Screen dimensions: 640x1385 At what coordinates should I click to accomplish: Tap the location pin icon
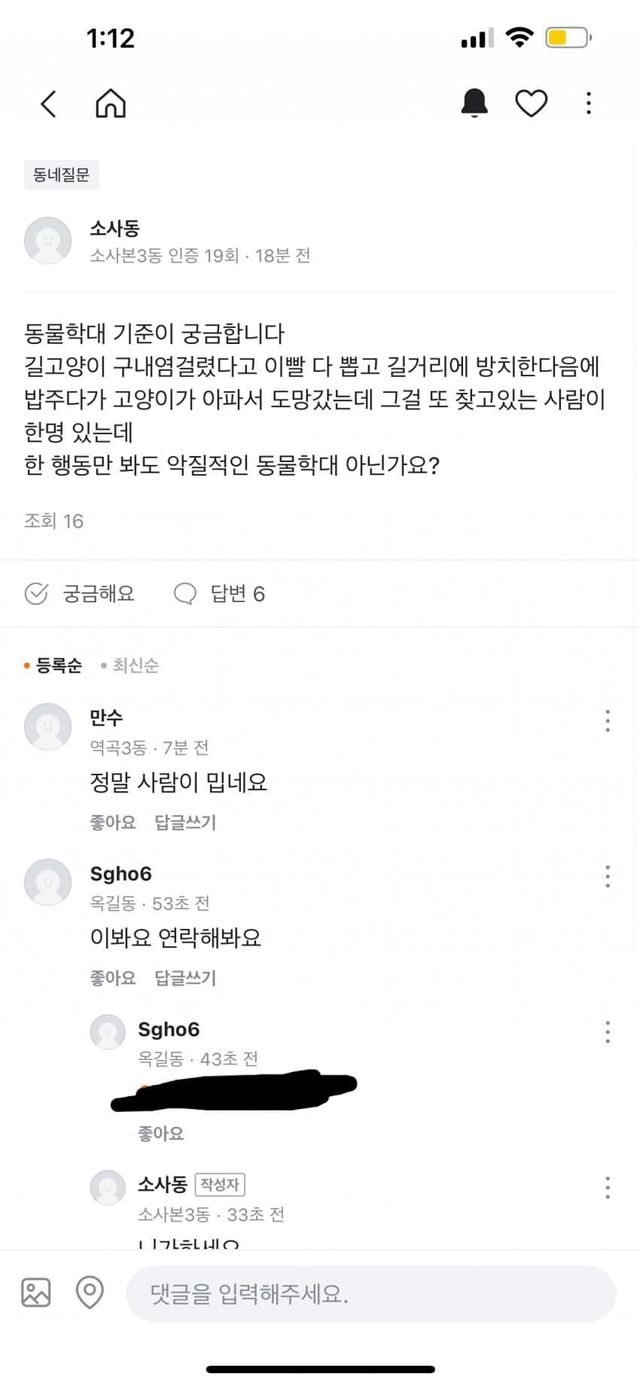pyautogui.click(x=90, y=1293)
